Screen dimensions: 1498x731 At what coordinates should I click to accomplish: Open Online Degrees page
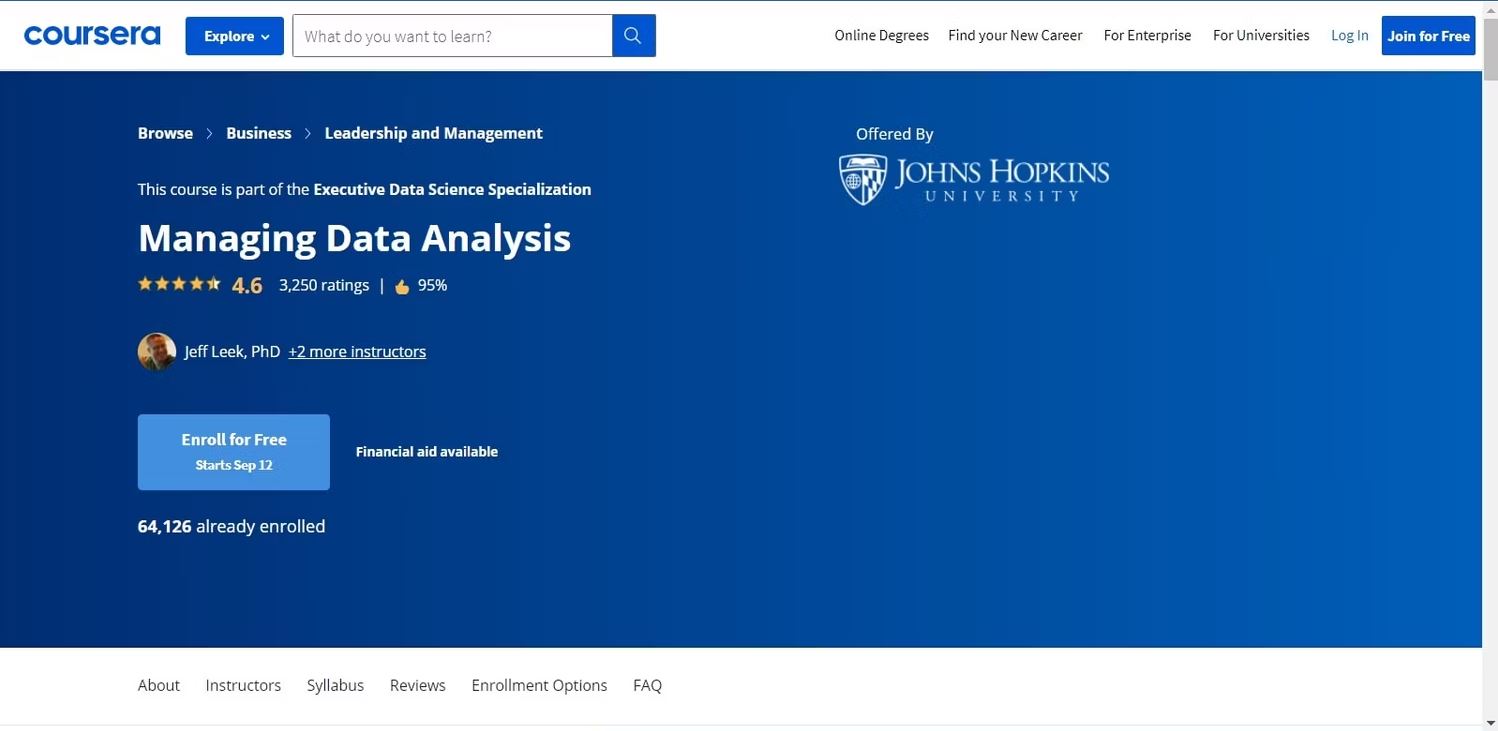(x=882, y=35)
